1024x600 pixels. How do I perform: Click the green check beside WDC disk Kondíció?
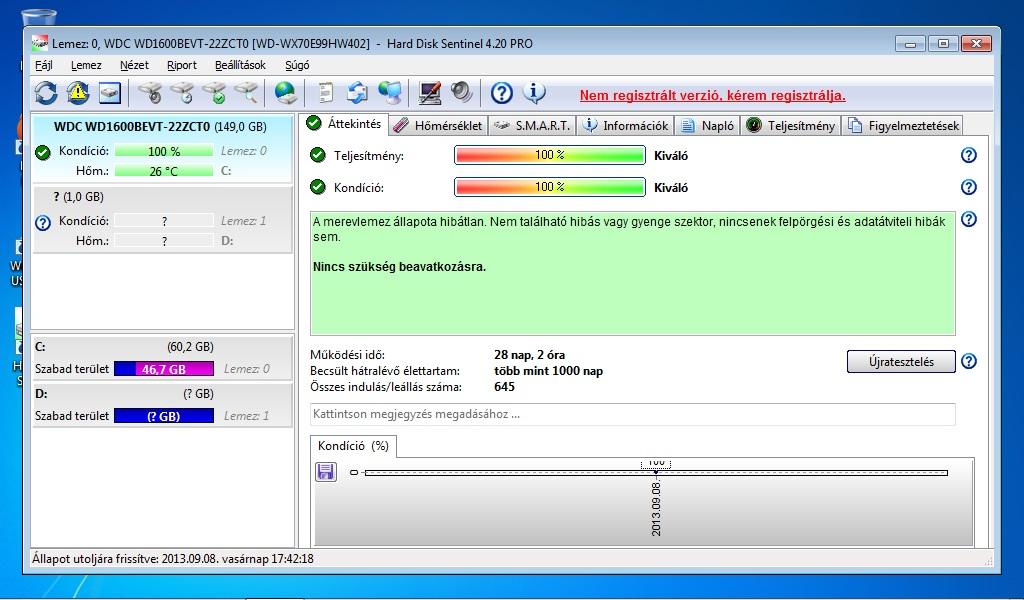[x=42, y=153]
